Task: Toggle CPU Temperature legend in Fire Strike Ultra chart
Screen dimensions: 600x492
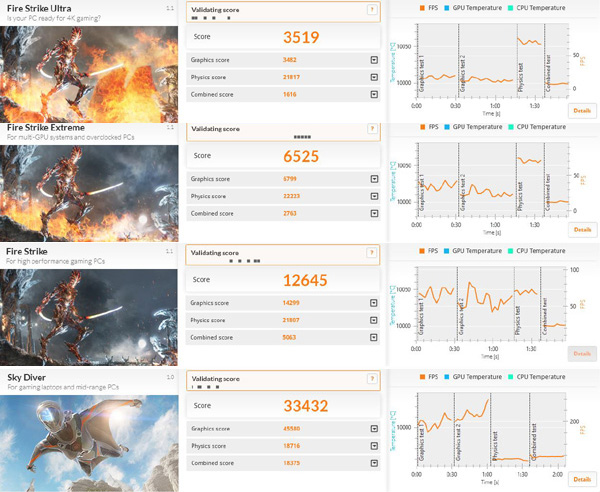Action: pyautogui.click(x=536, y=8)
